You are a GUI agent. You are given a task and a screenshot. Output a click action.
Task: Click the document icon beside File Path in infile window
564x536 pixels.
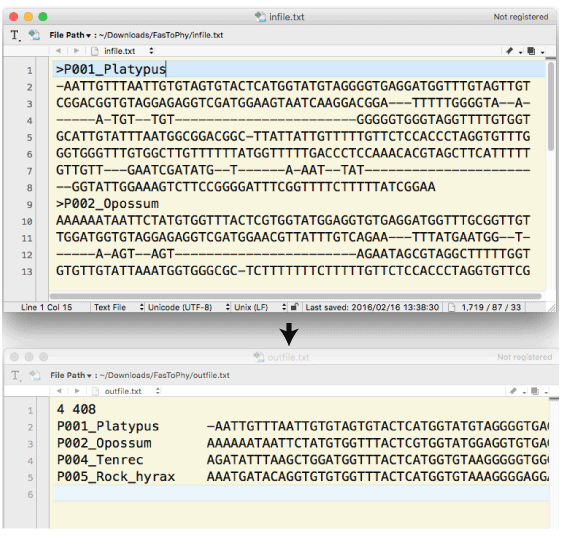click(34, 35)
